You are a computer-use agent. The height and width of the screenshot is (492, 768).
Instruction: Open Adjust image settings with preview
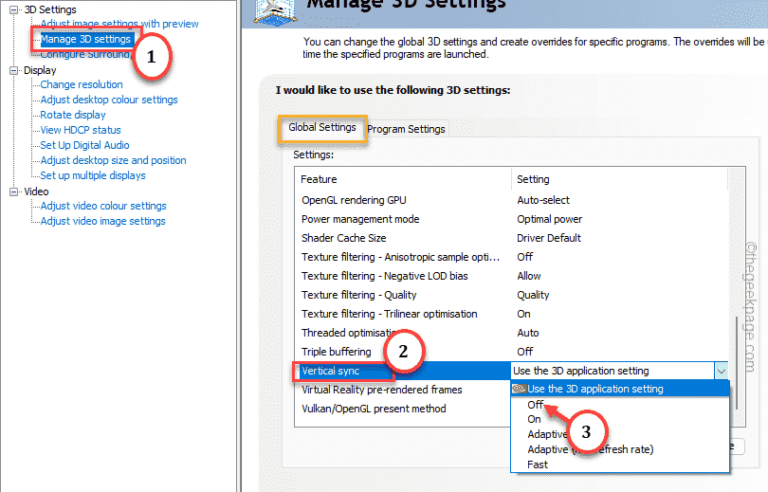point(120,24)
